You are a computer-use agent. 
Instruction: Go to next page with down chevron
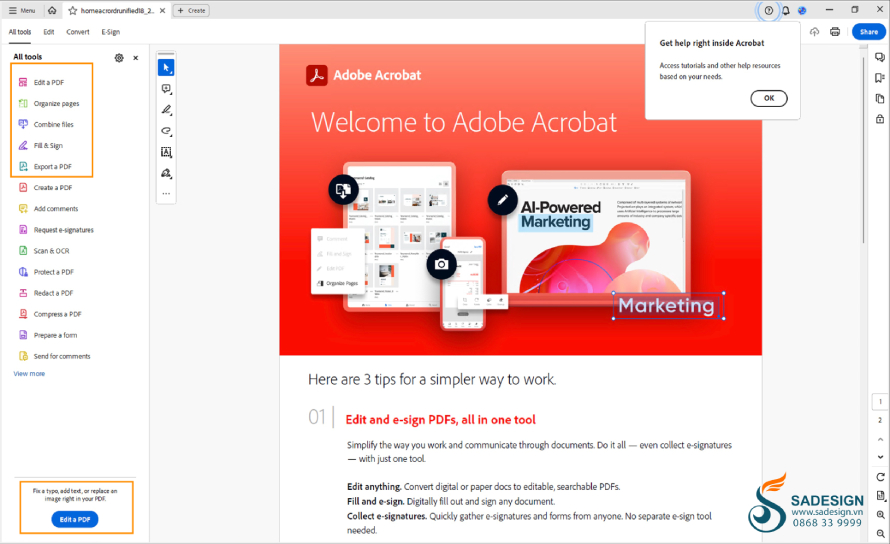pos(880,457)
